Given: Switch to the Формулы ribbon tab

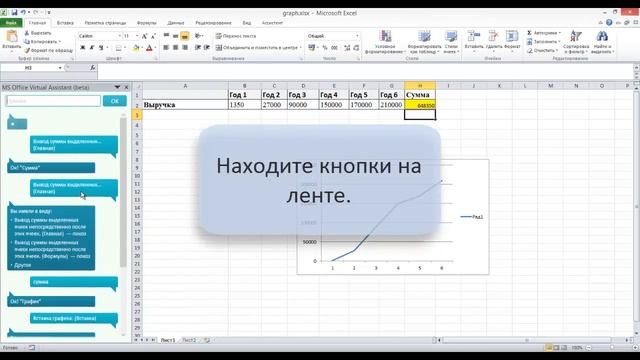Looking at the screenshot, I should 147,23.
